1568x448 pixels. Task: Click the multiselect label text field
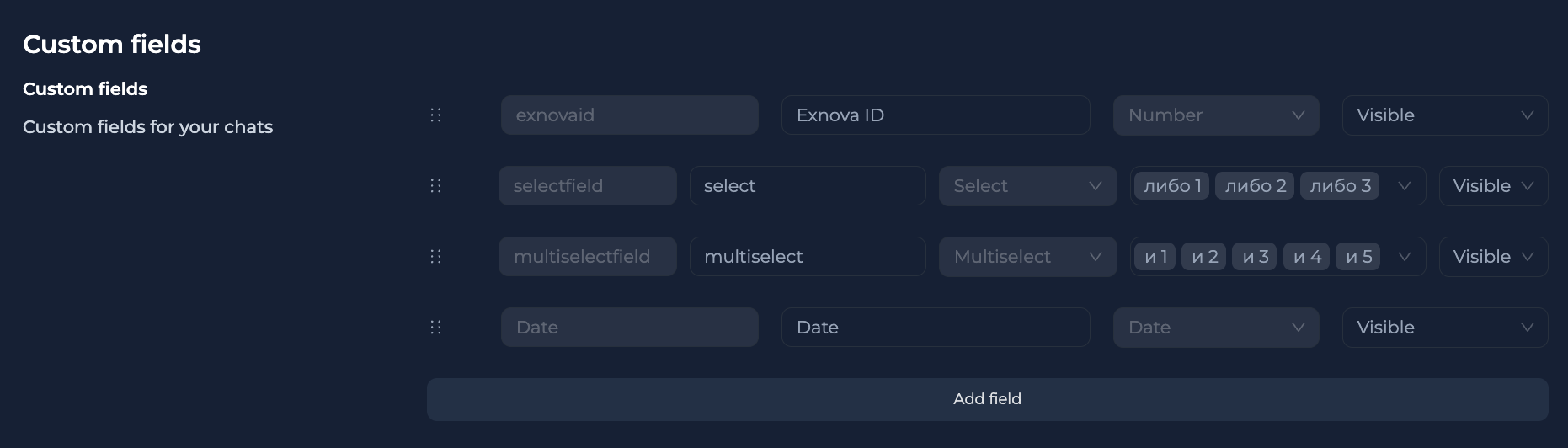pos(807,257)
